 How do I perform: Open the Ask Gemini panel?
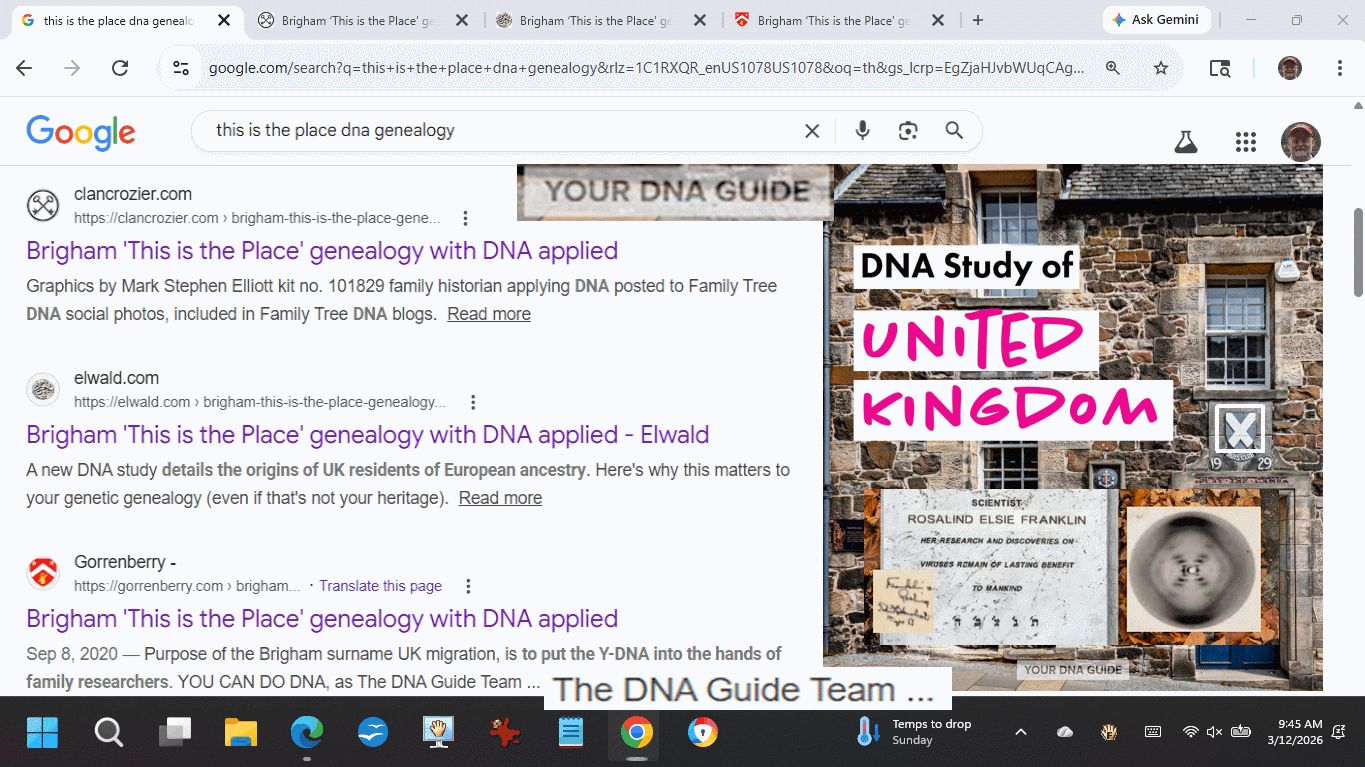point(1157,20)
